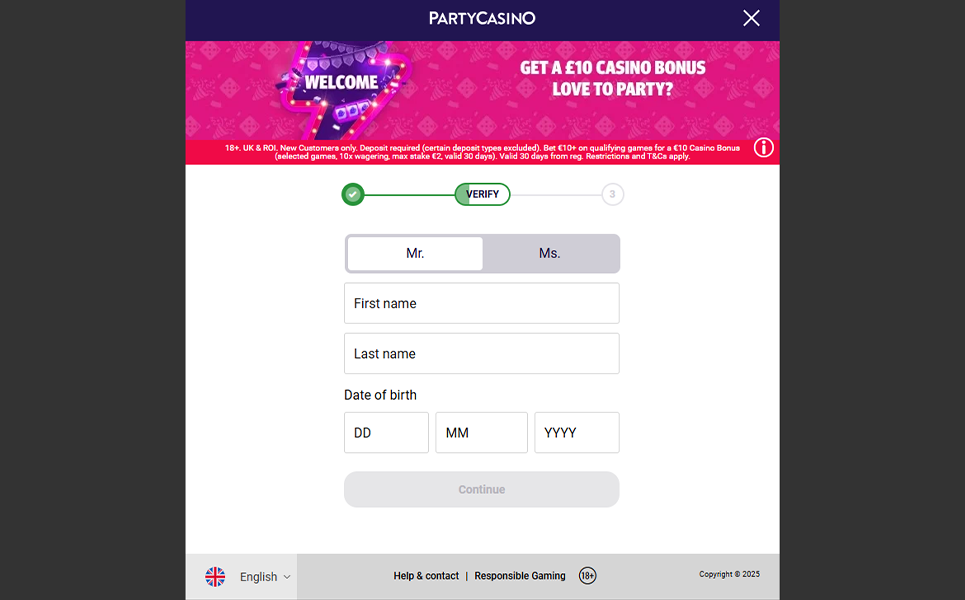Click the PartyCasino logo in the header

[482, 18]
